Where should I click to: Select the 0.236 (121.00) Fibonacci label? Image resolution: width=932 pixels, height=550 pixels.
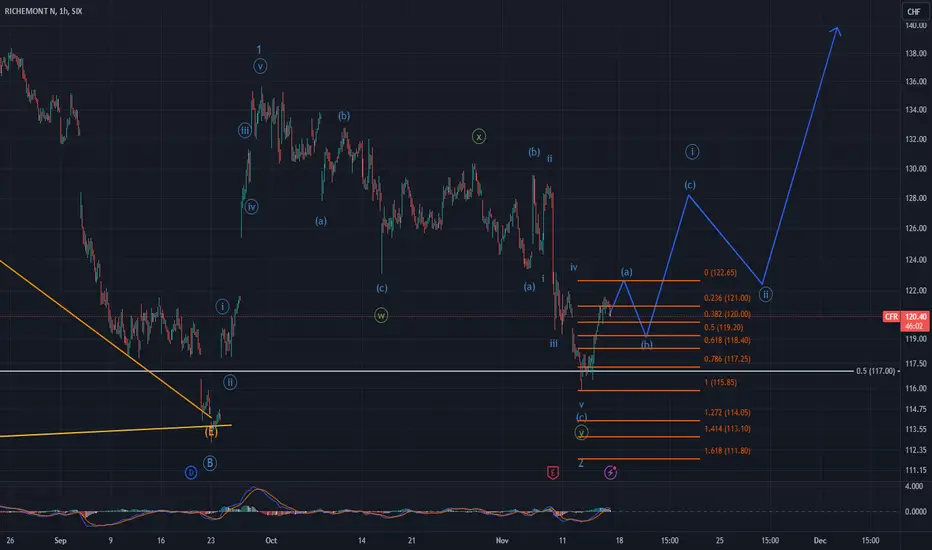(727, 298)
